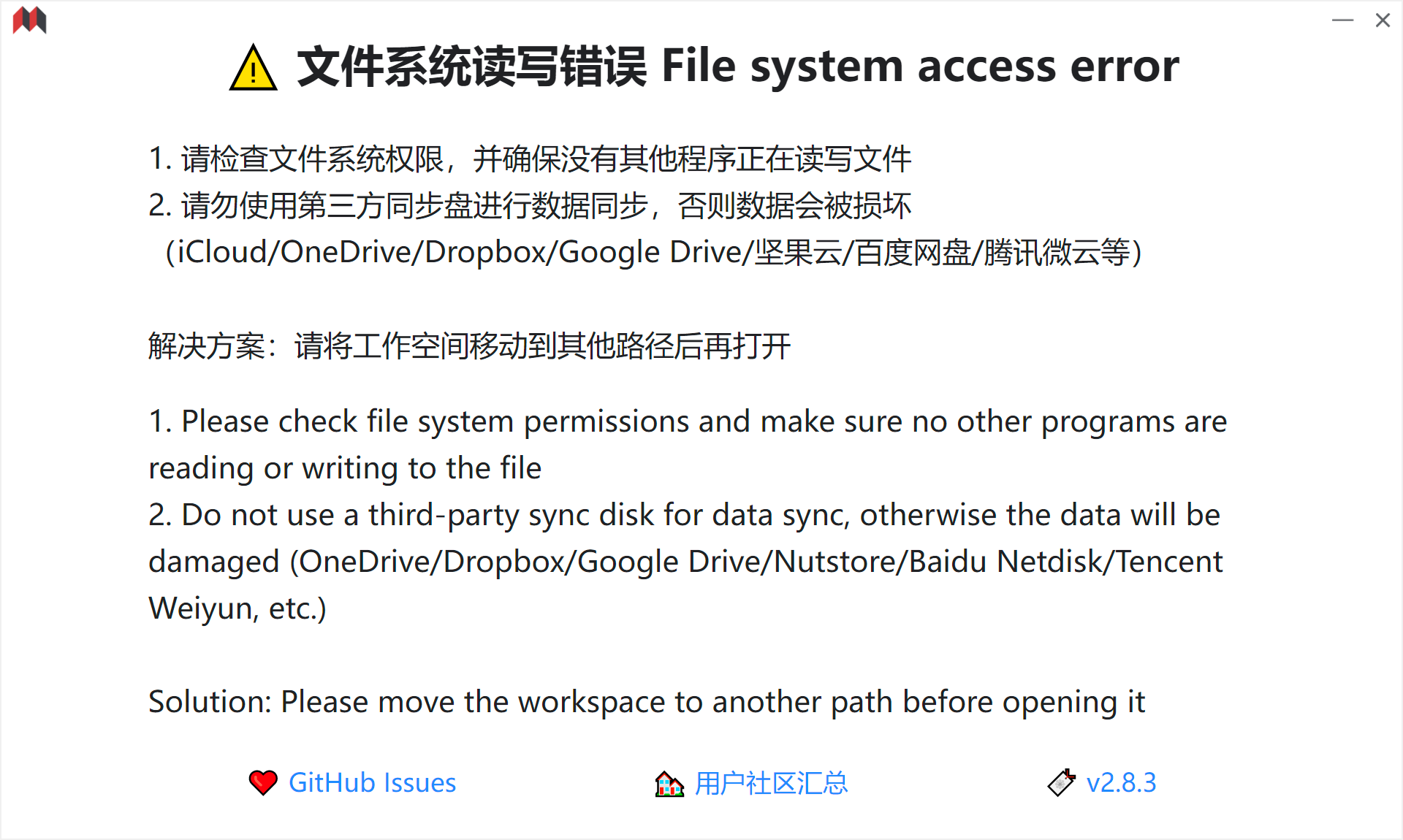
Task: Click the warning icon in the error heading
Action: click(252, 67)
